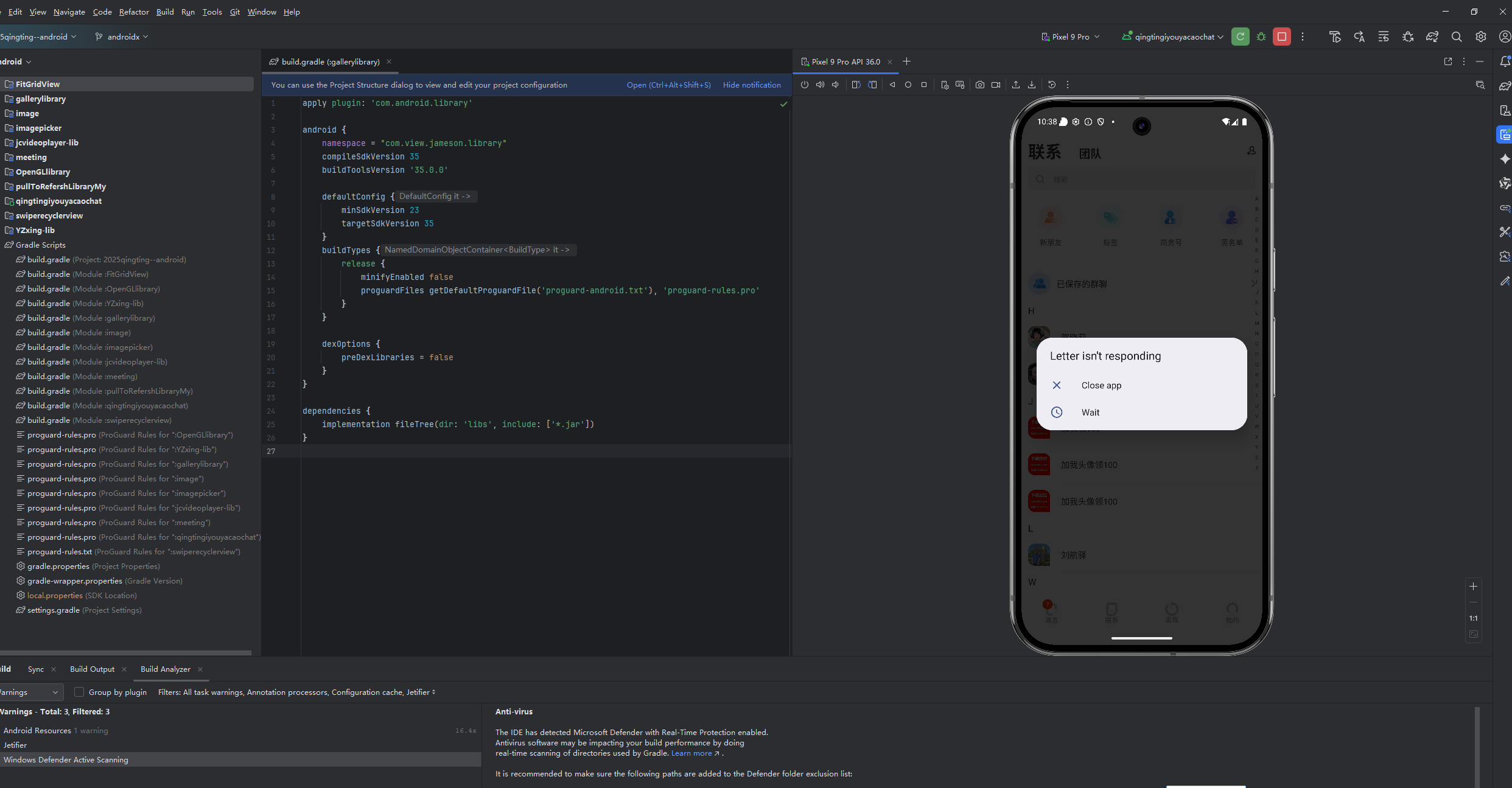
Task: Rotate emulator left using rotate icon
Action: 856,85
